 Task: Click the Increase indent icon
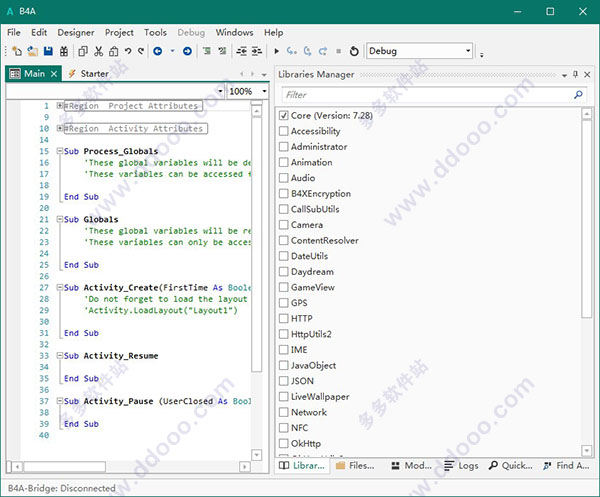click(257, 51)
